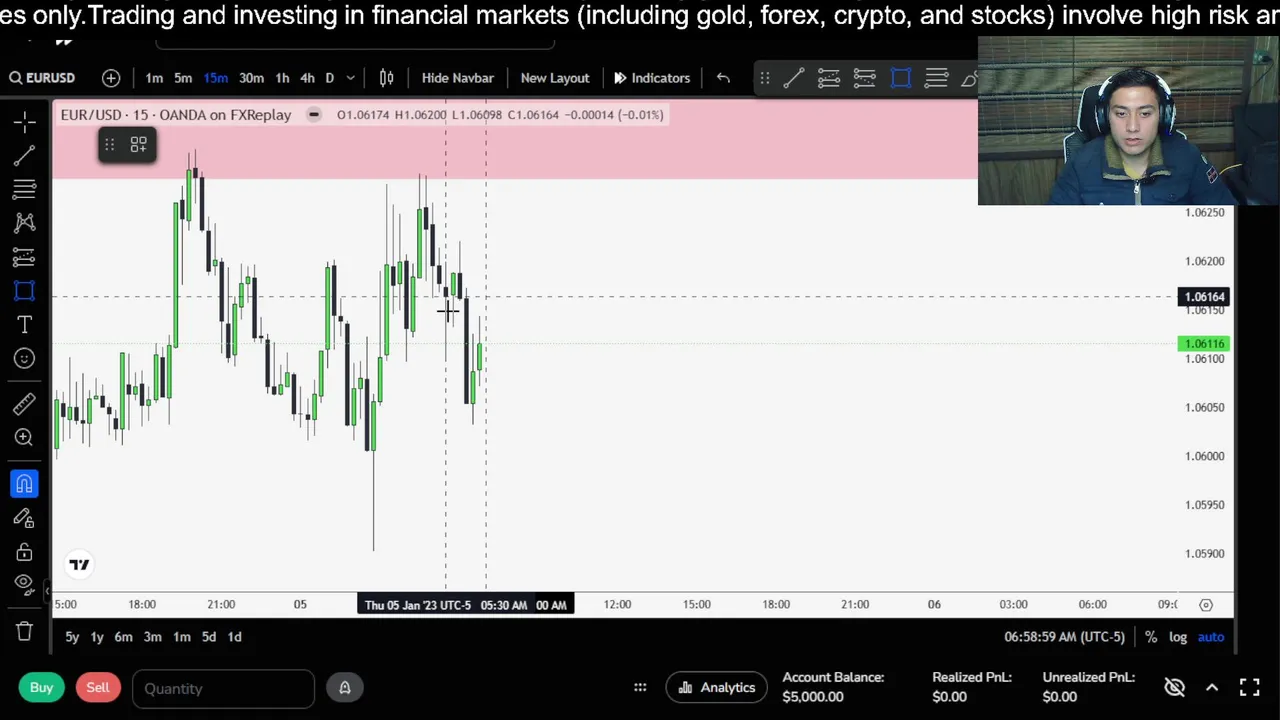Expand the bottom panel chevron
Screen dimensions: 1280x720
pos(1212,687)
